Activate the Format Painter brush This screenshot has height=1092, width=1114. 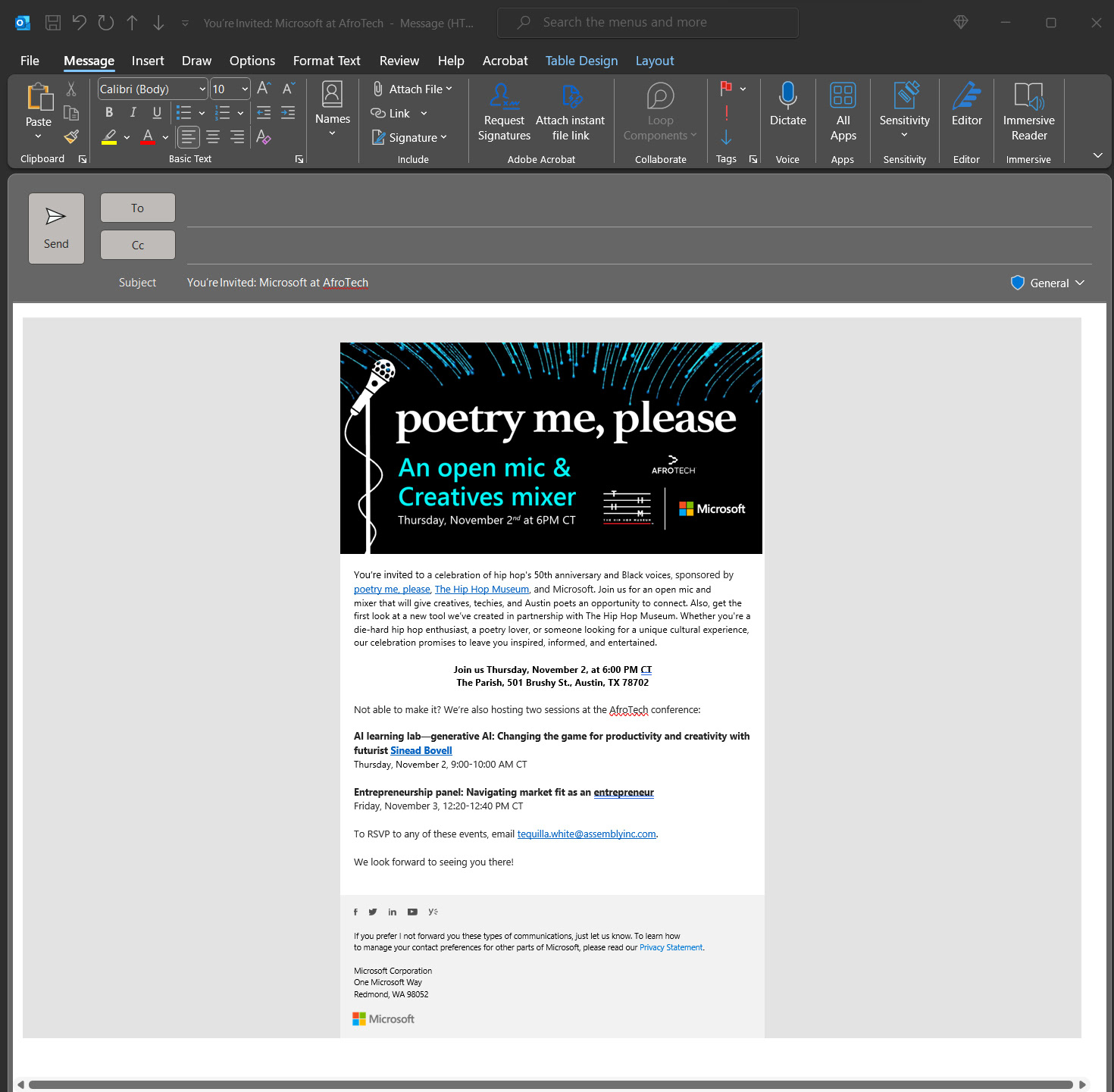pyautogui.click(x=71, y=137)
